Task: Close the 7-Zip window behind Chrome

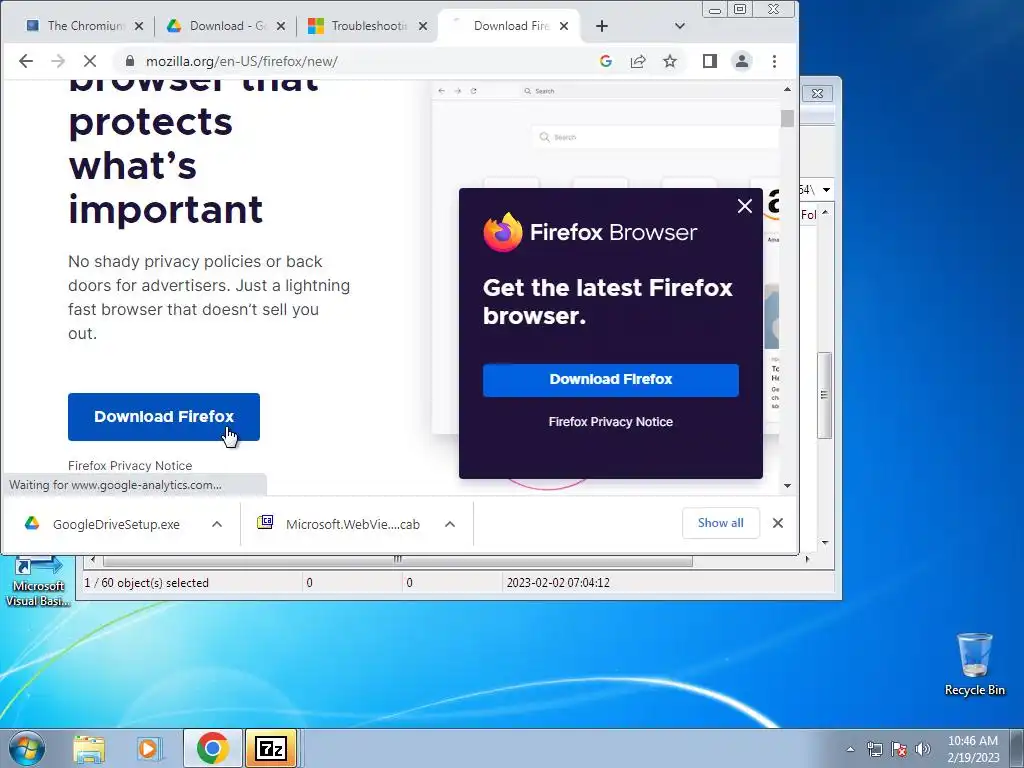Action: point(817,93)
